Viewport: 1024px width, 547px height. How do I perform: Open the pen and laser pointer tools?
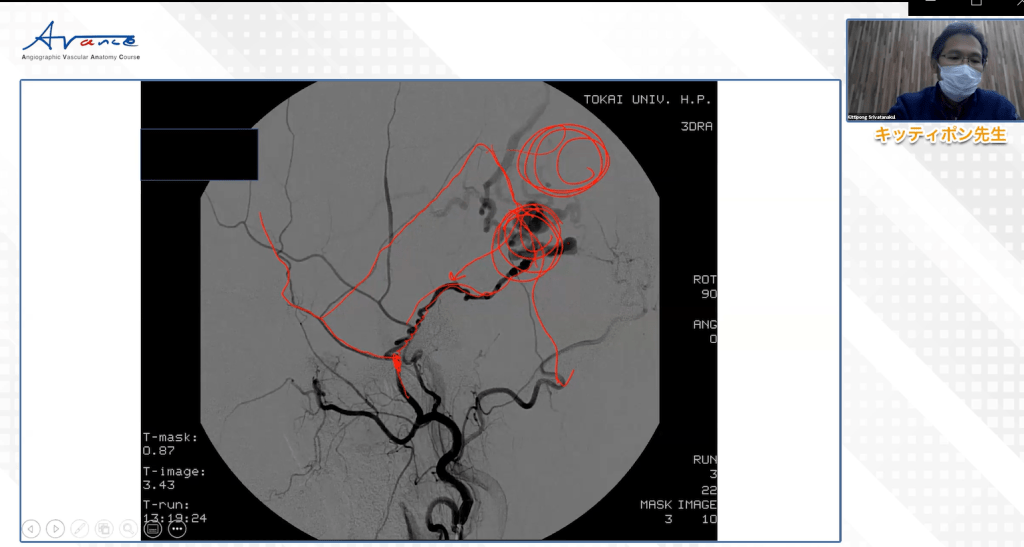[79, 528]
